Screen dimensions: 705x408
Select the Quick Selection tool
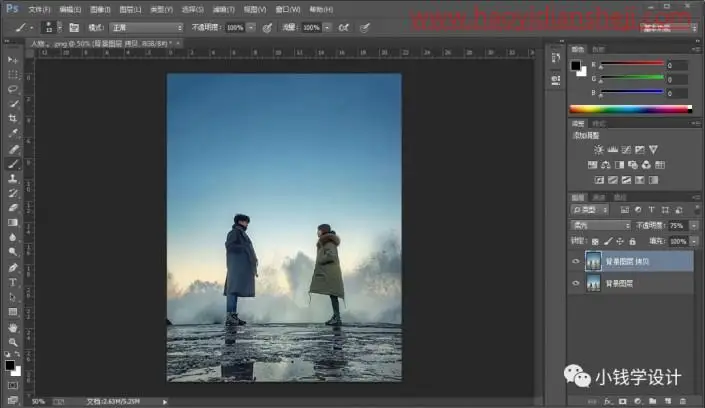[13, 104]
